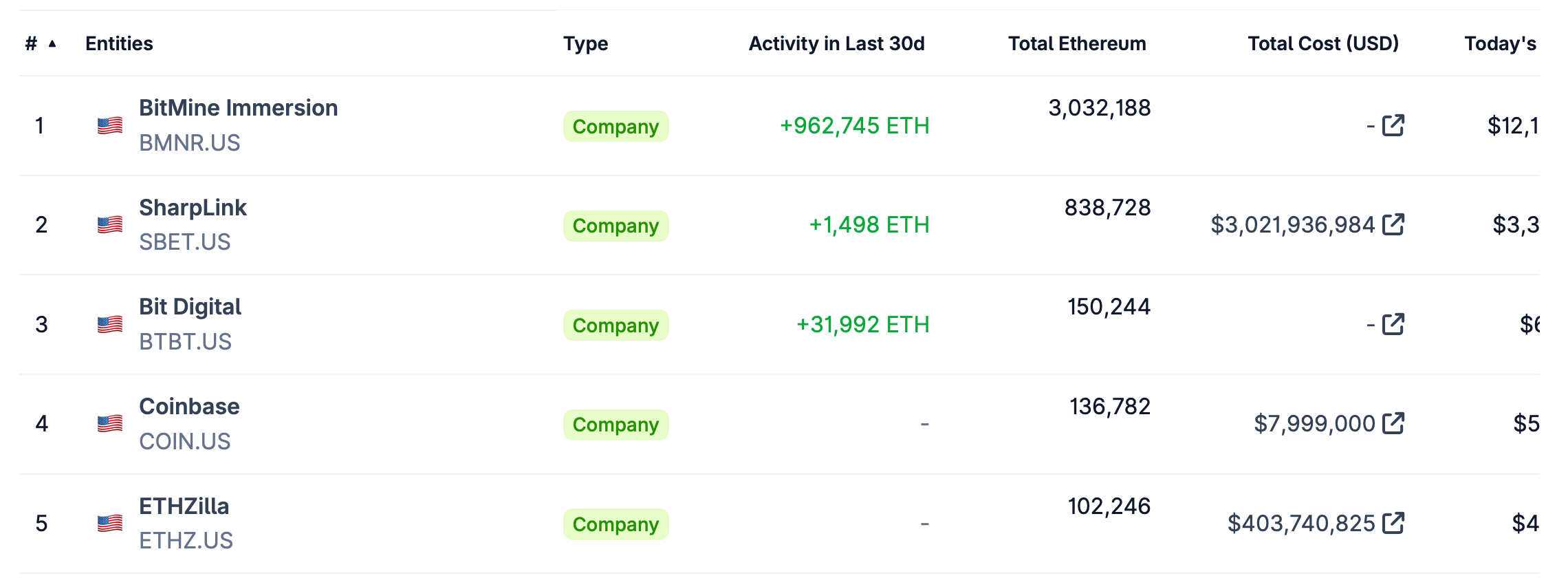Click the Entities column header
1568x578 pixels.
click(119, 43)
